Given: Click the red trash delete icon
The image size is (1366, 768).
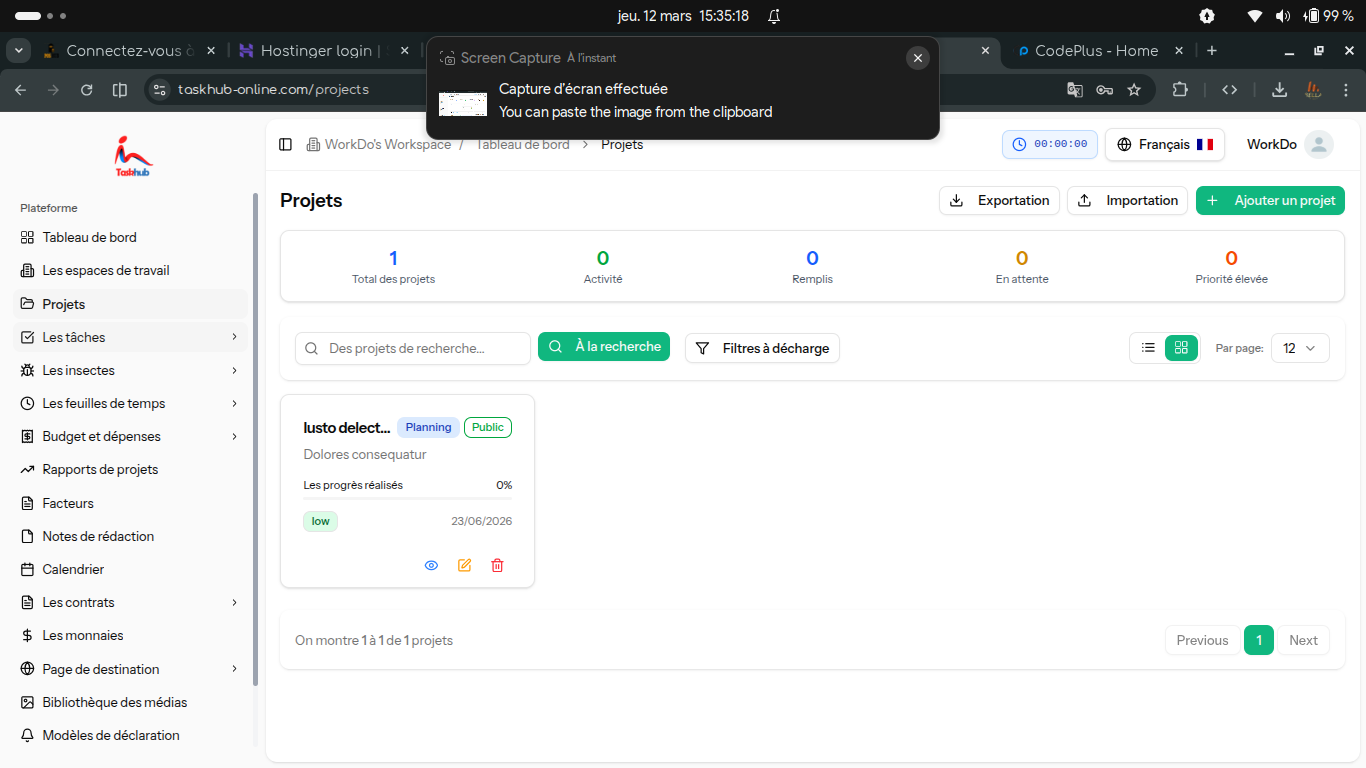Looking at the screenshot, I should tap(497, 565).
